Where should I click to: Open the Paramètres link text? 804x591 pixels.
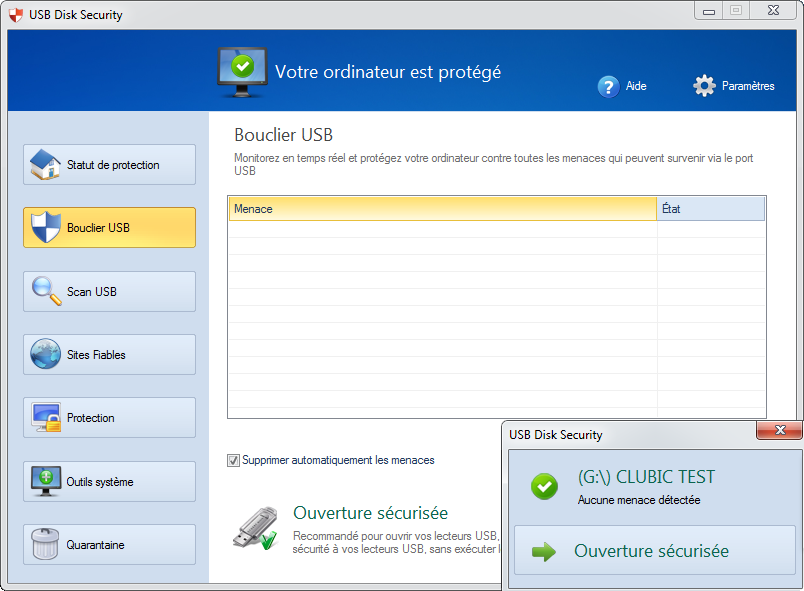[x=748, y=86]
